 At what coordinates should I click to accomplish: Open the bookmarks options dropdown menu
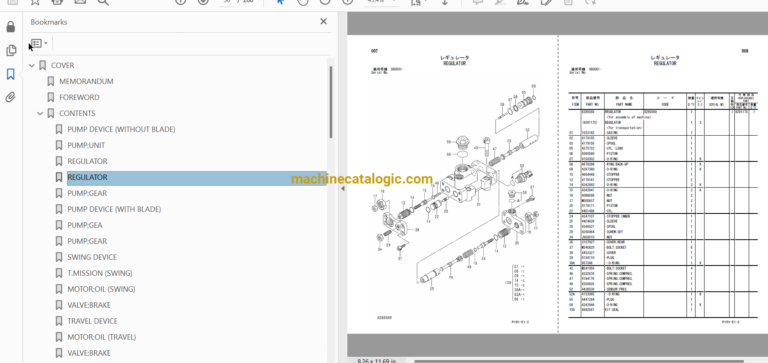click(x=39, y=44)
